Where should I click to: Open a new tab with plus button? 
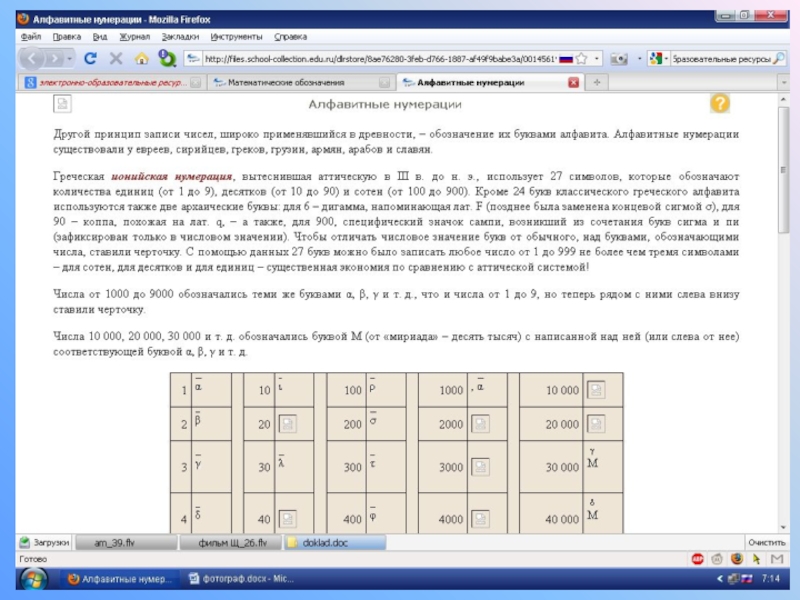click(x=597, y=83)
